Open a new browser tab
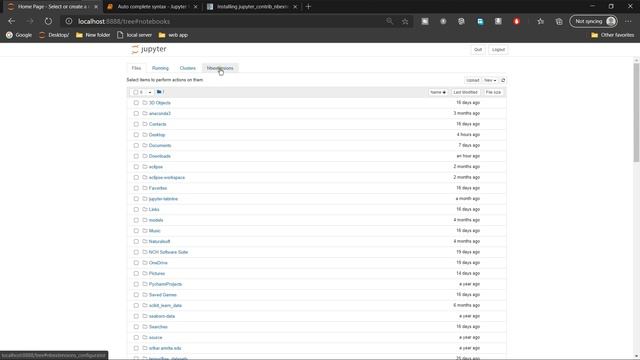This screenshot has height=360, width=640. tap(308, 7)
